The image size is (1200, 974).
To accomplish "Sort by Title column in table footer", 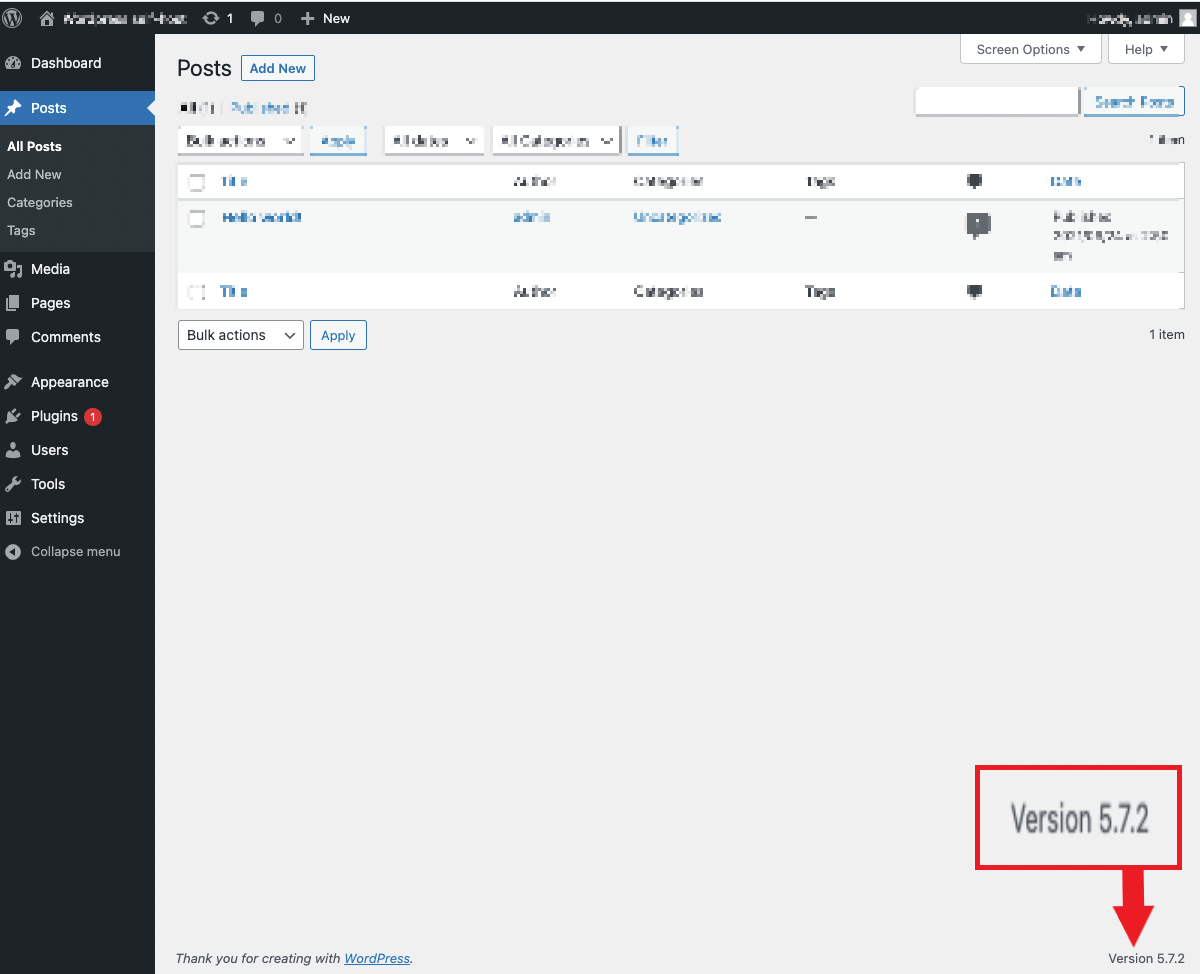I will tap(234, 292).
